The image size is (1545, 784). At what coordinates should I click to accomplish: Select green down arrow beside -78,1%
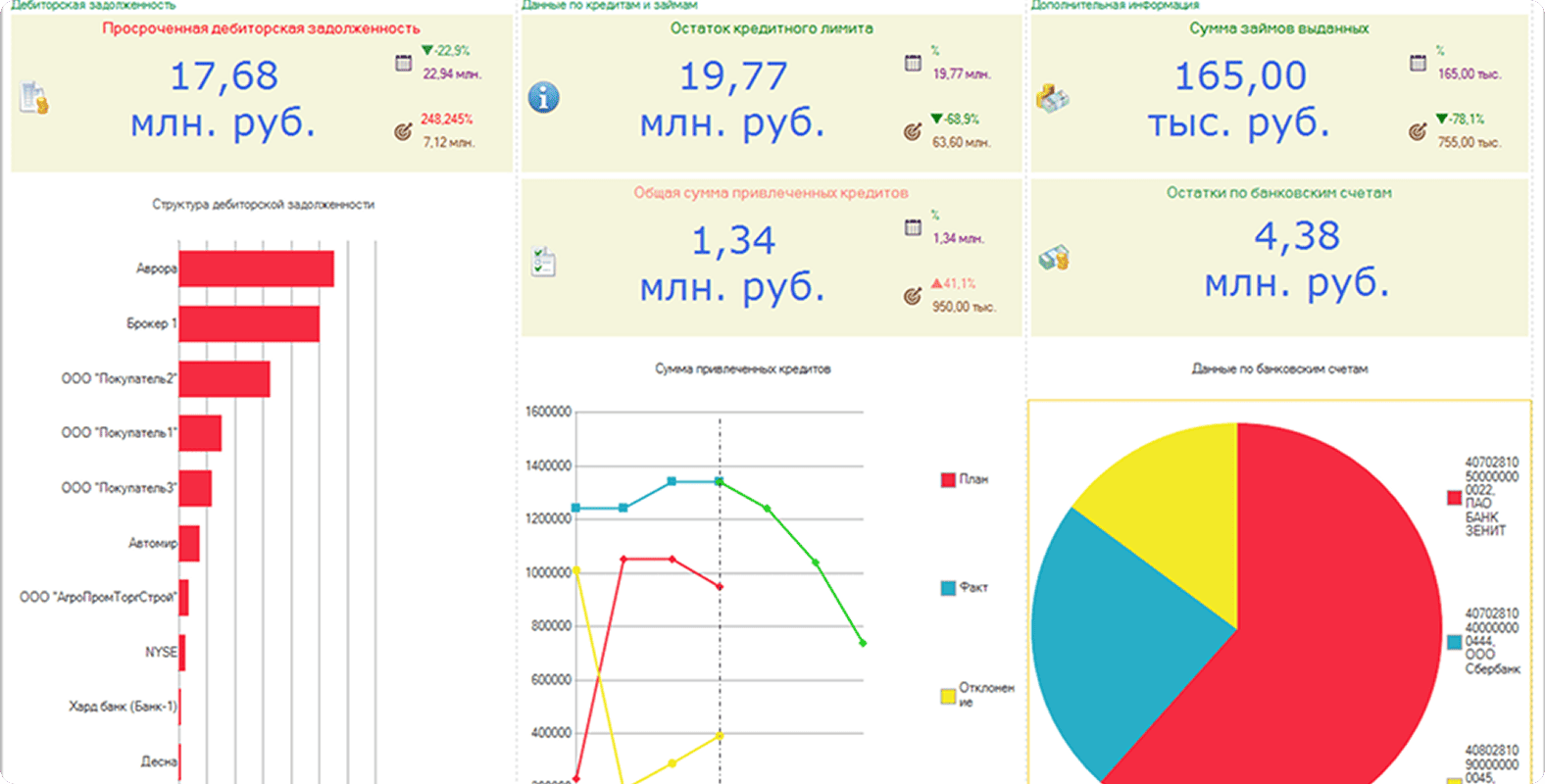1442,119
